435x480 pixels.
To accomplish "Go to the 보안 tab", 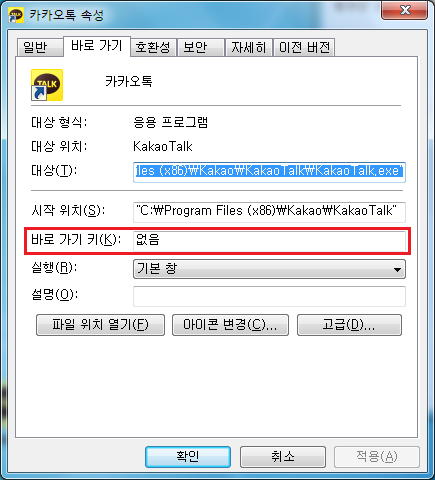I will 200,47.
